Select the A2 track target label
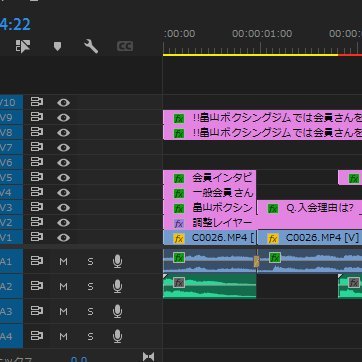Viewport: 362px width, 362px height. [11, 286]
